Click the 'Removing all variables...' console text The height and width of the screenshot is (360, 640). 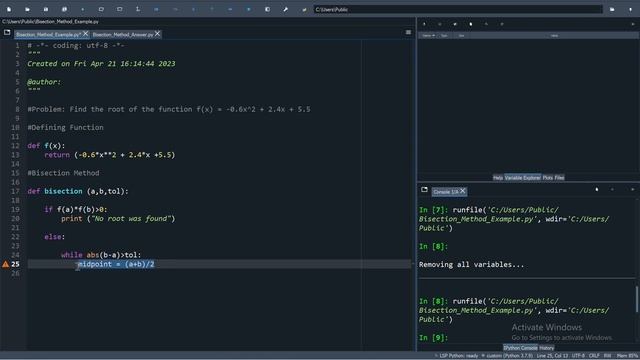click(x=471, y=265)
